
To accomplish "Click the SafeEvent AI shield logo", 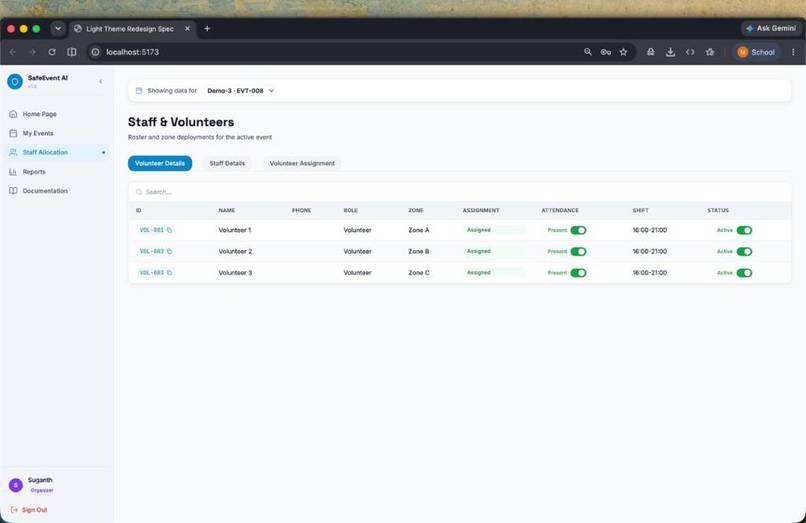I will click(15, 81).
